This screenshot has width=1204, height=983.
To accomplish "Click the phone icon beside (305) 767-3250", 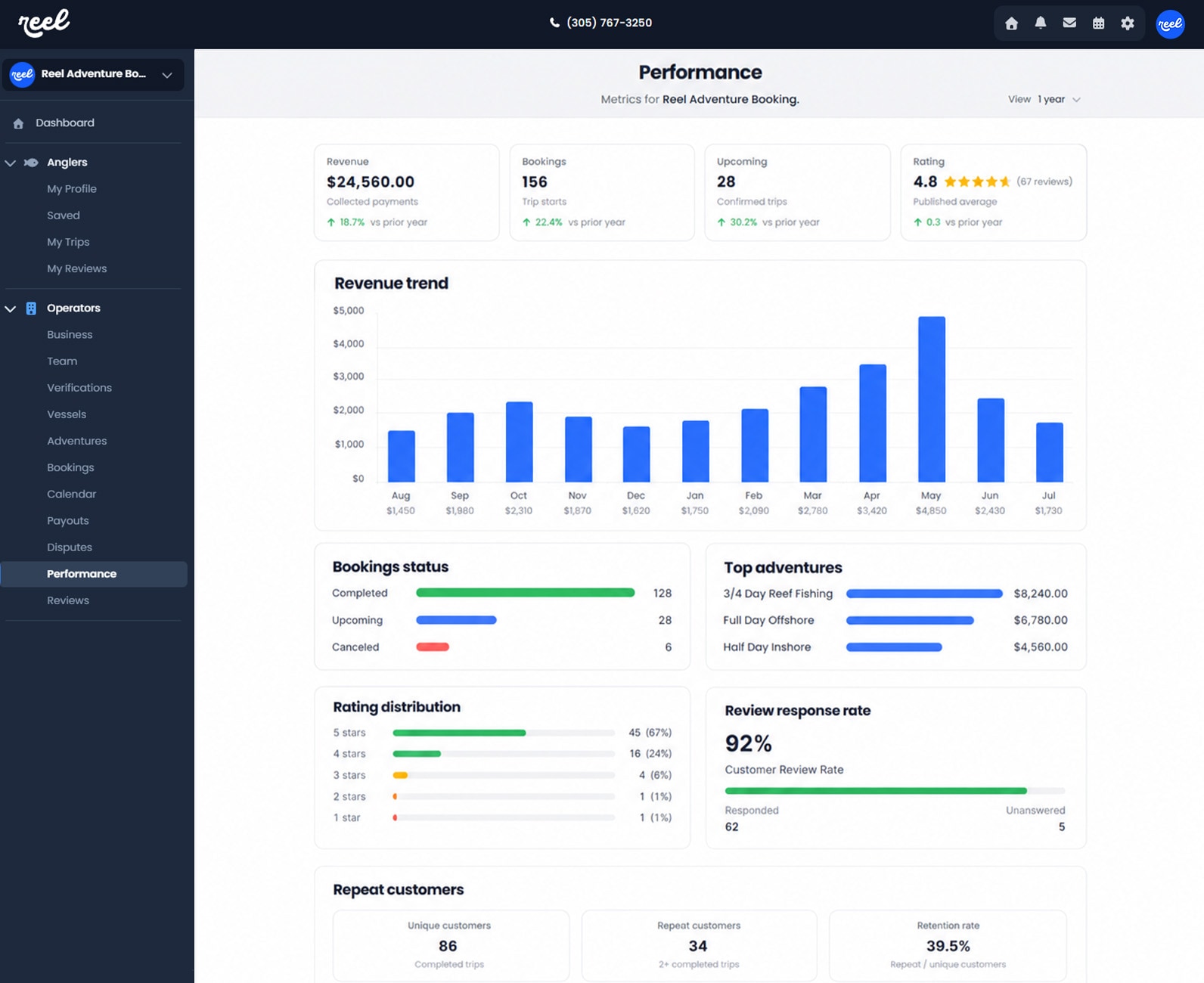I will (554, 23).
